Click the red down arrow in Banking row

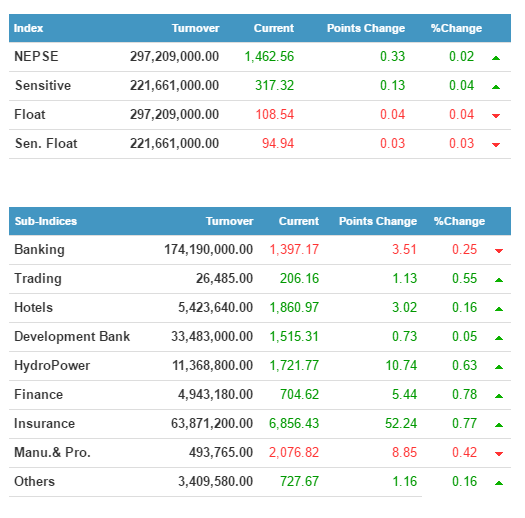coord(499,251)
